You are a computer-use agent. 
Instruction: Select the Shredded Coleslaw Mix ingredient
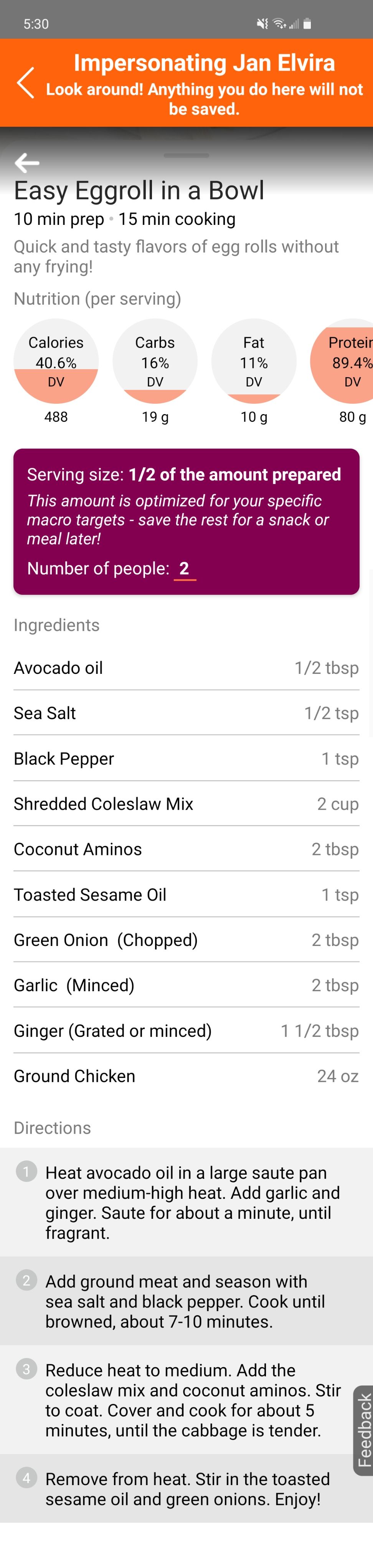click(186, 804)
